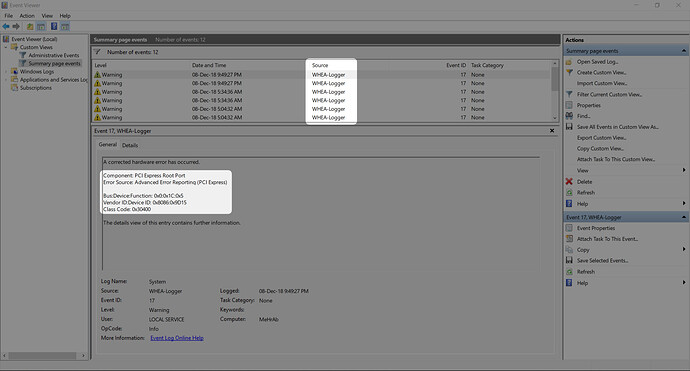This screenshot has width=690, height=371.
Task: Click the blue Help toolbar icon
Action: coord(54,26)
